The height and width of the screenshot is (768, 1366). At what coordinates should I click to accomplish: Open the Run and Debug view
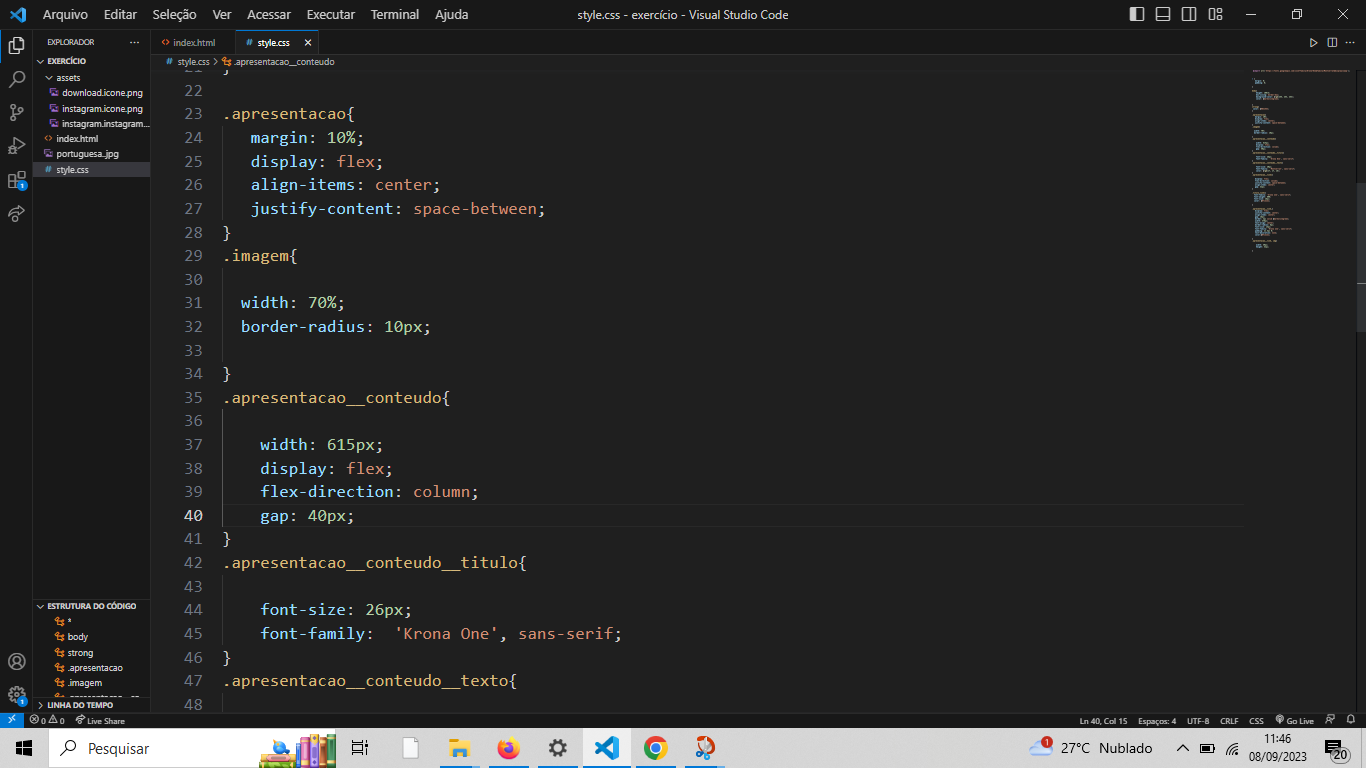(16, 146)
